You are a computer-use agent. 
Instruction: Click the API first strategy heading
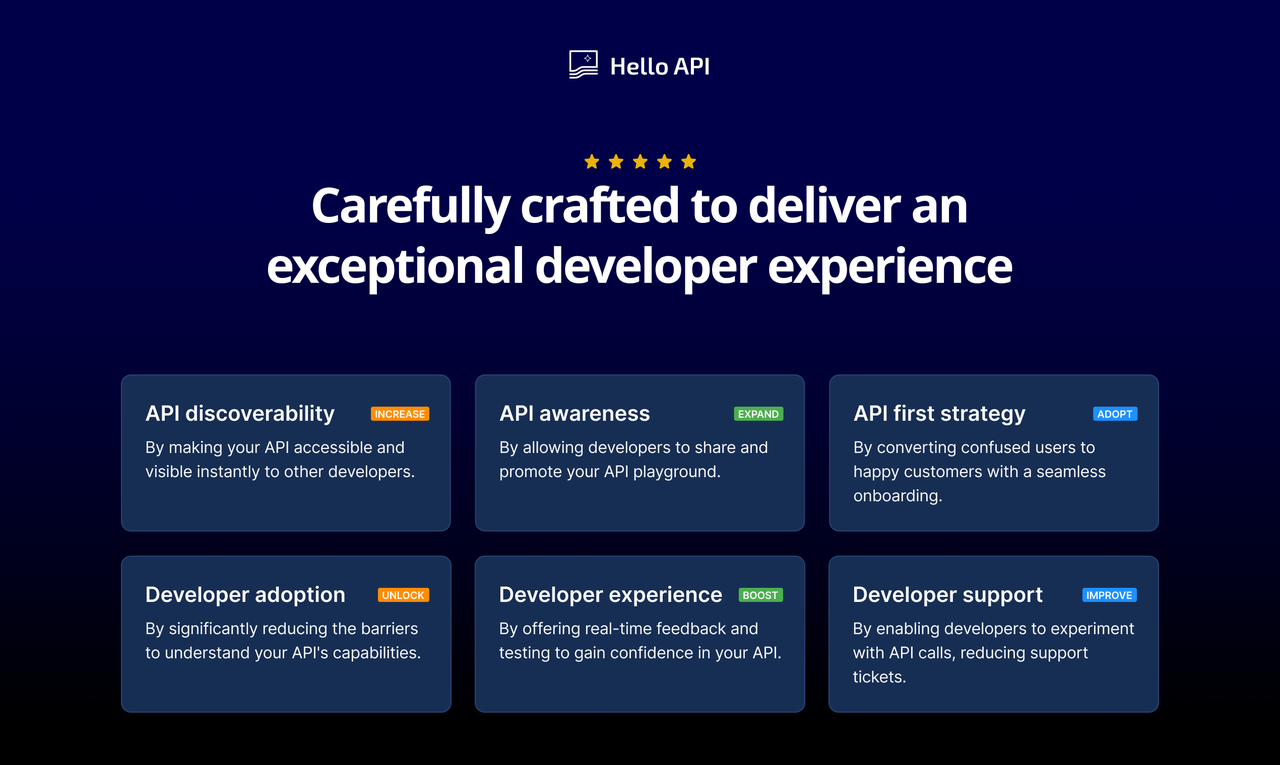click(x=939, y=413)
